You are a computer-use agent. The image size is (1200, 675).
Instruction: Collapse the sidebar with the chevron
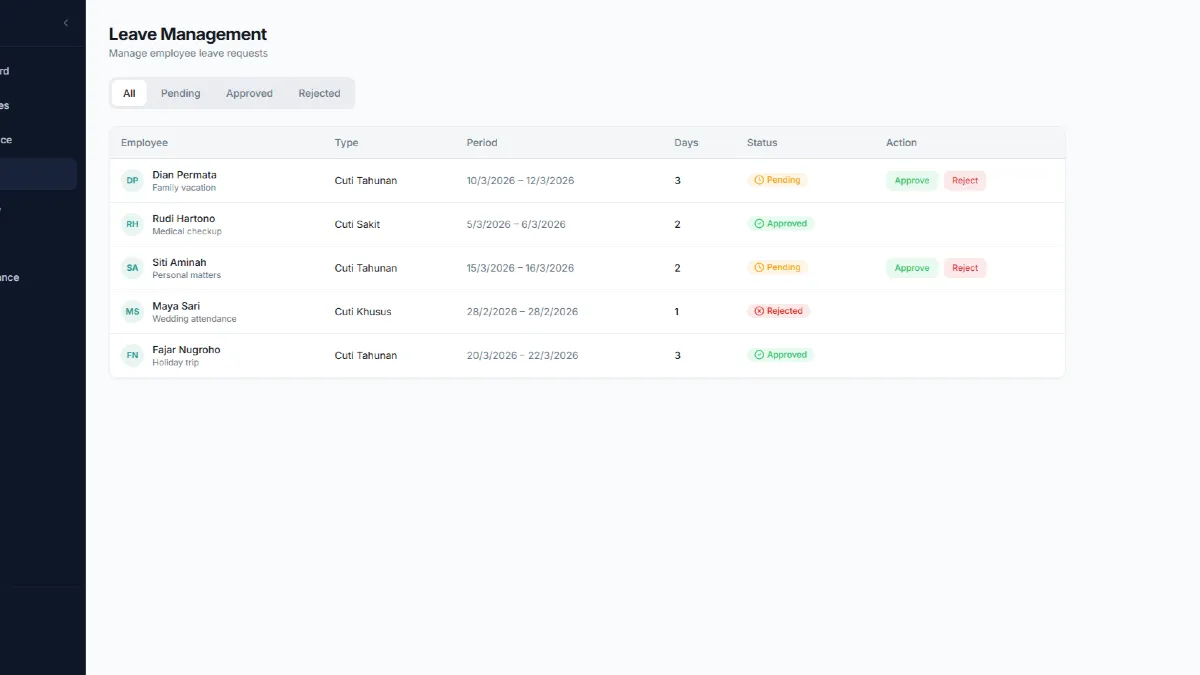point(66,23)
